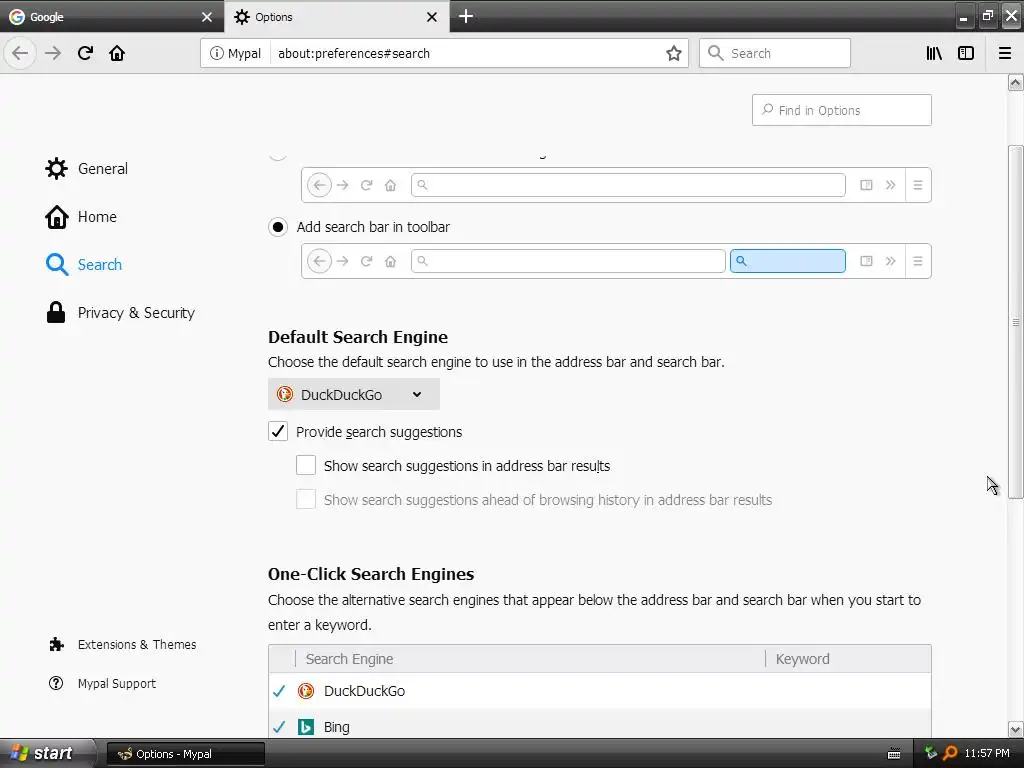Open the Home preferences category
Image resolution: width=1024 pixels, height=768 pixels.
pos(80,217)
